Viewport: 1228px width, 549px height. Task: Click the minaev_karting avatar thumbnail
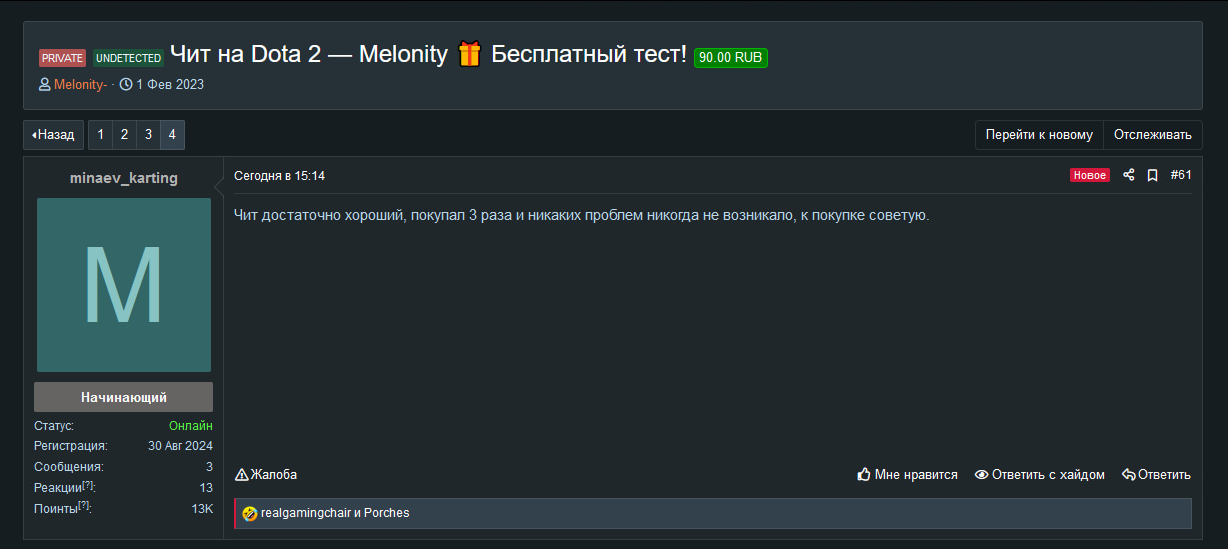pos(124,285)
